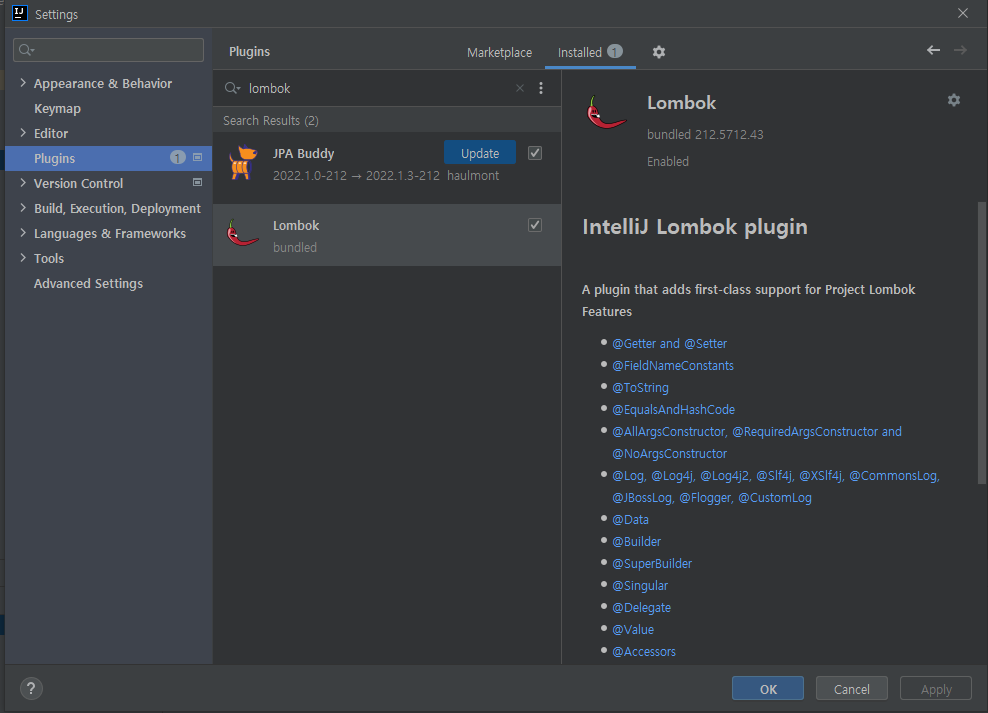Click the Lombok chili logo in details
The image size is (988, 713).
[x=606, y=112]
